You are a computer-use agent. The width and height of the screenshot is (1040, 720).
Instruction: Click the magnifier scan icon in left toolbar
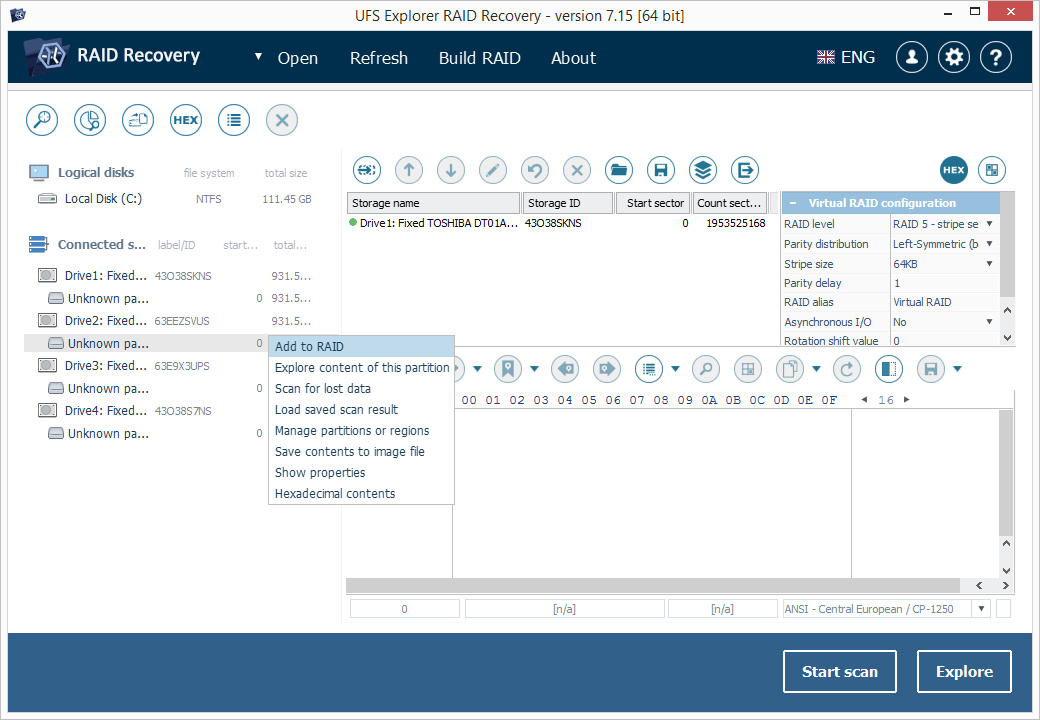tap(42, 120)
